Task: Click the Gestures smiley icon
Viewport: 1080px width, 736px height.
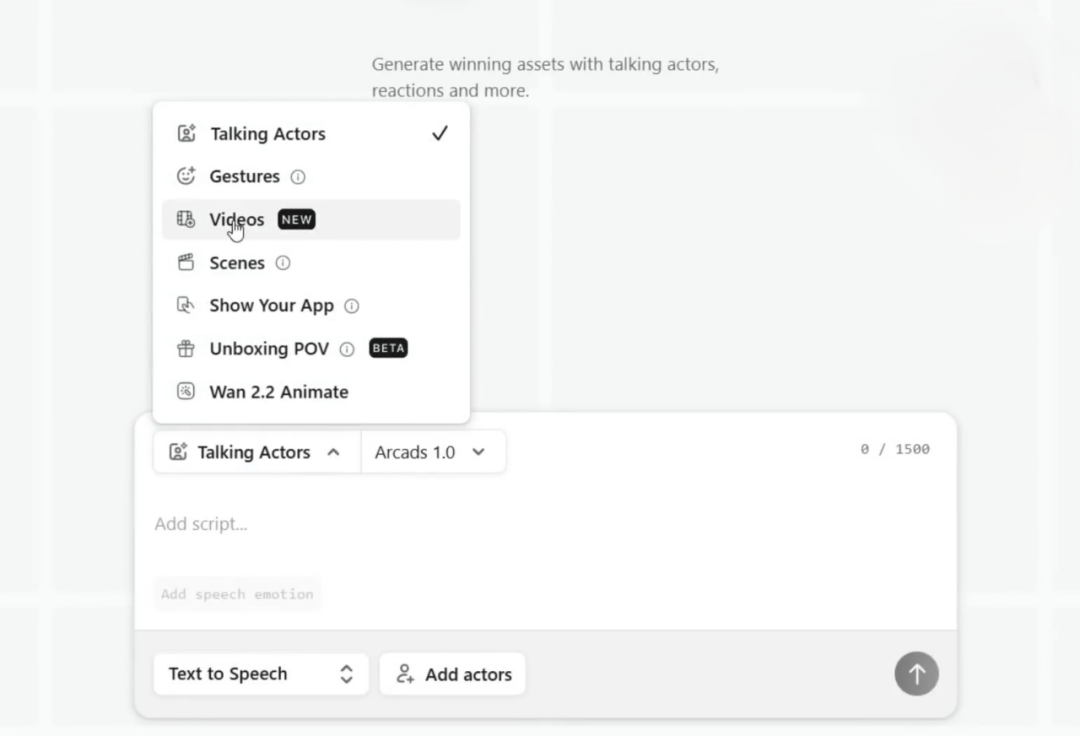Action: pos(186,176)
